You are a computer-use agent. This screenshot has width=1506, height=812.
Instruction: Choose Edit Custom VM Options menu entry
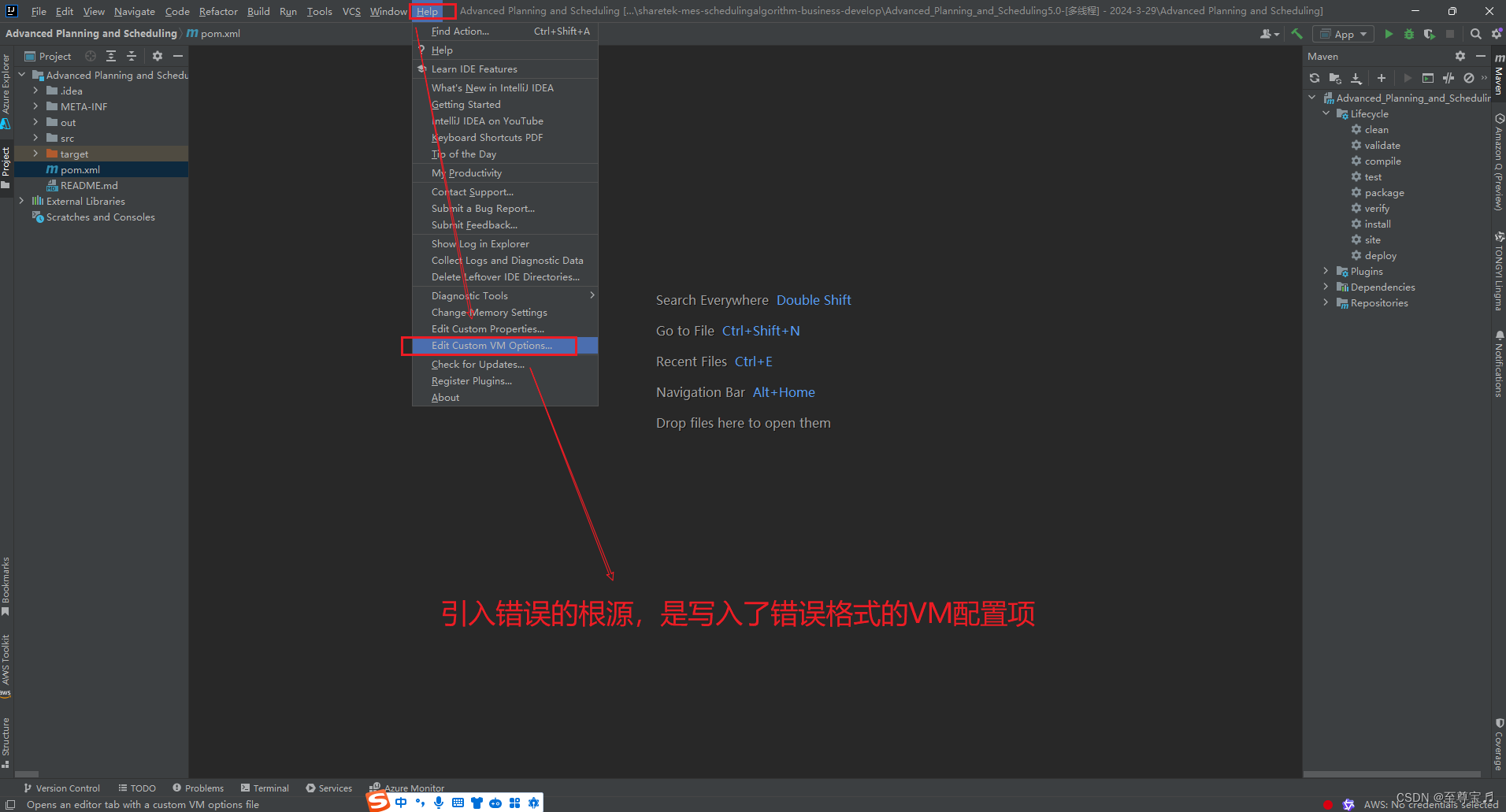click(505, 346)
